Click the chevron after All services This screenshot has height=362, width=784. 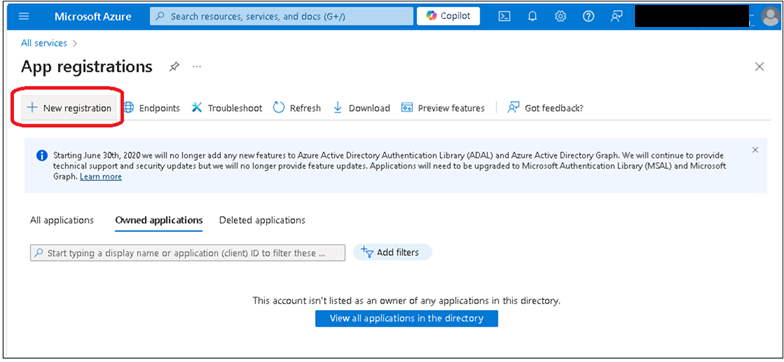75,44
